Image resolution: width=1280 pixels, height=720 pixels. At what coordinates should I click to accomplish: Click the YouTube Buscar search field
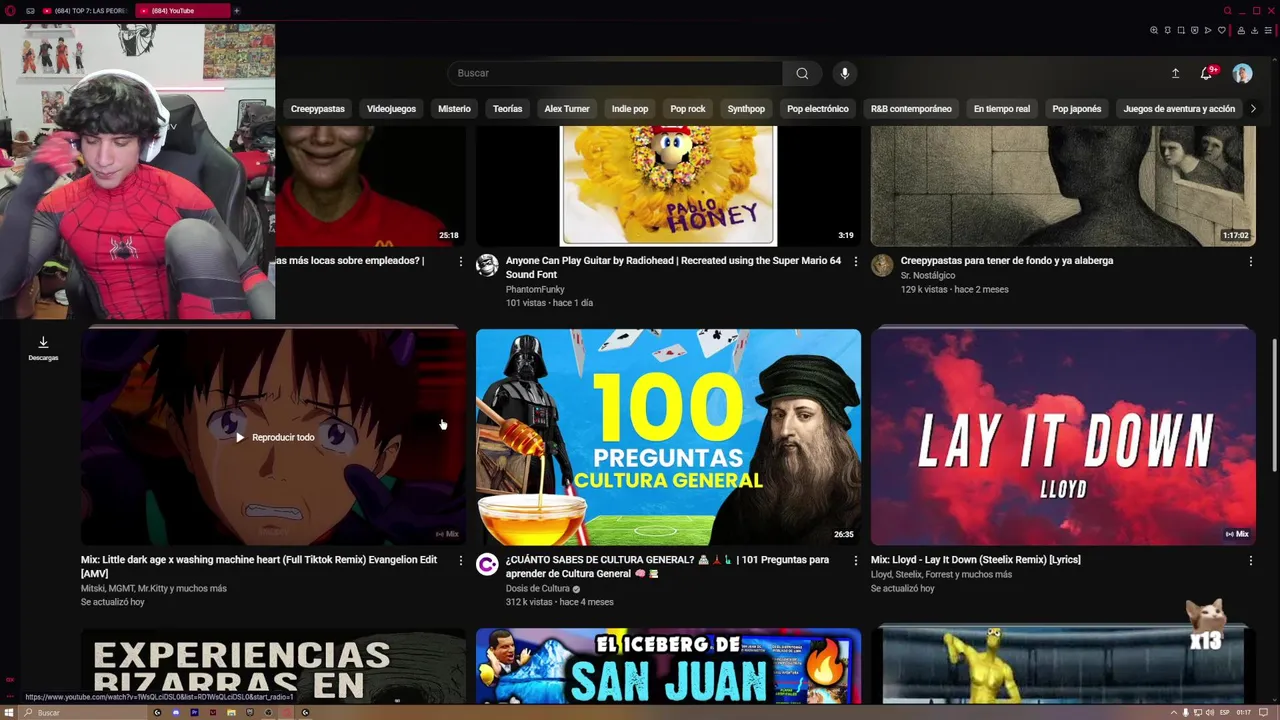(615, 73)
